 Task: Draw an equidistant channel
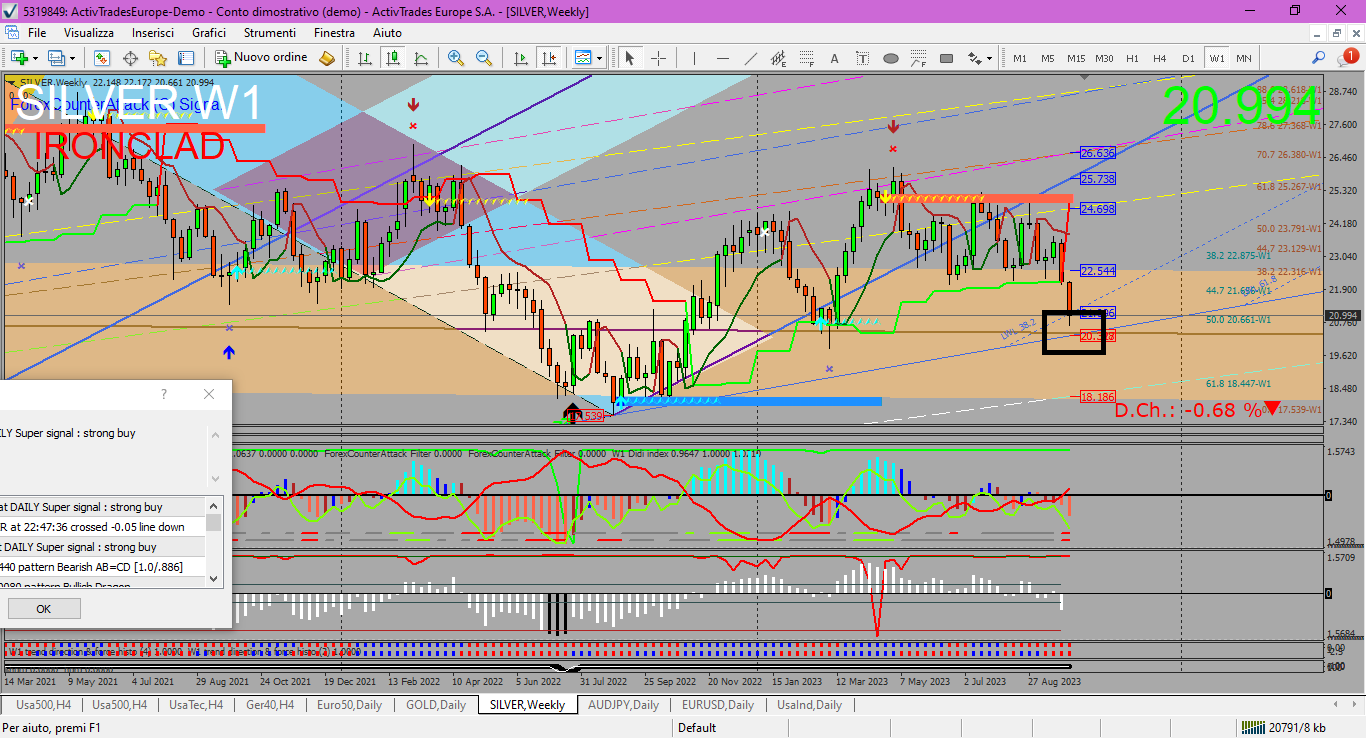tap(778, 58)
